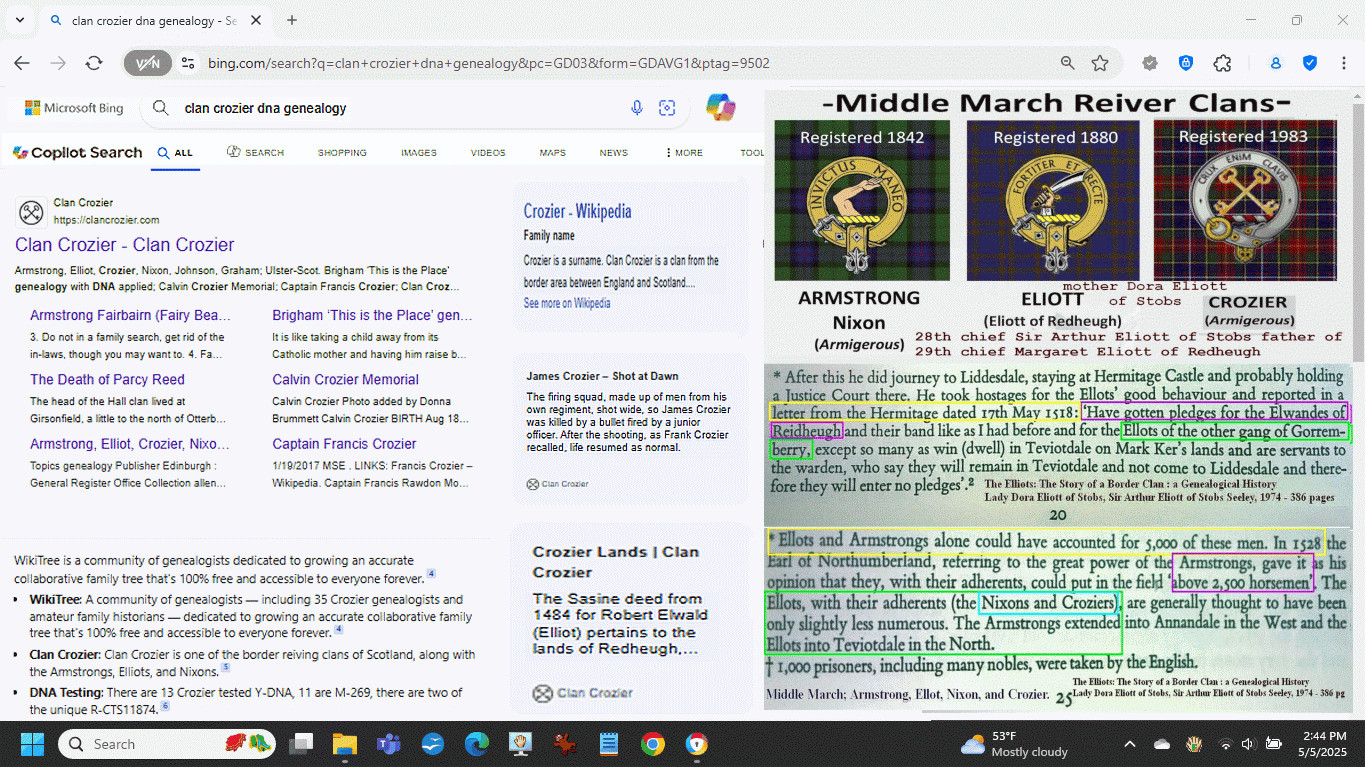
Task: Open a new browser tab
Action: point(292,20)
